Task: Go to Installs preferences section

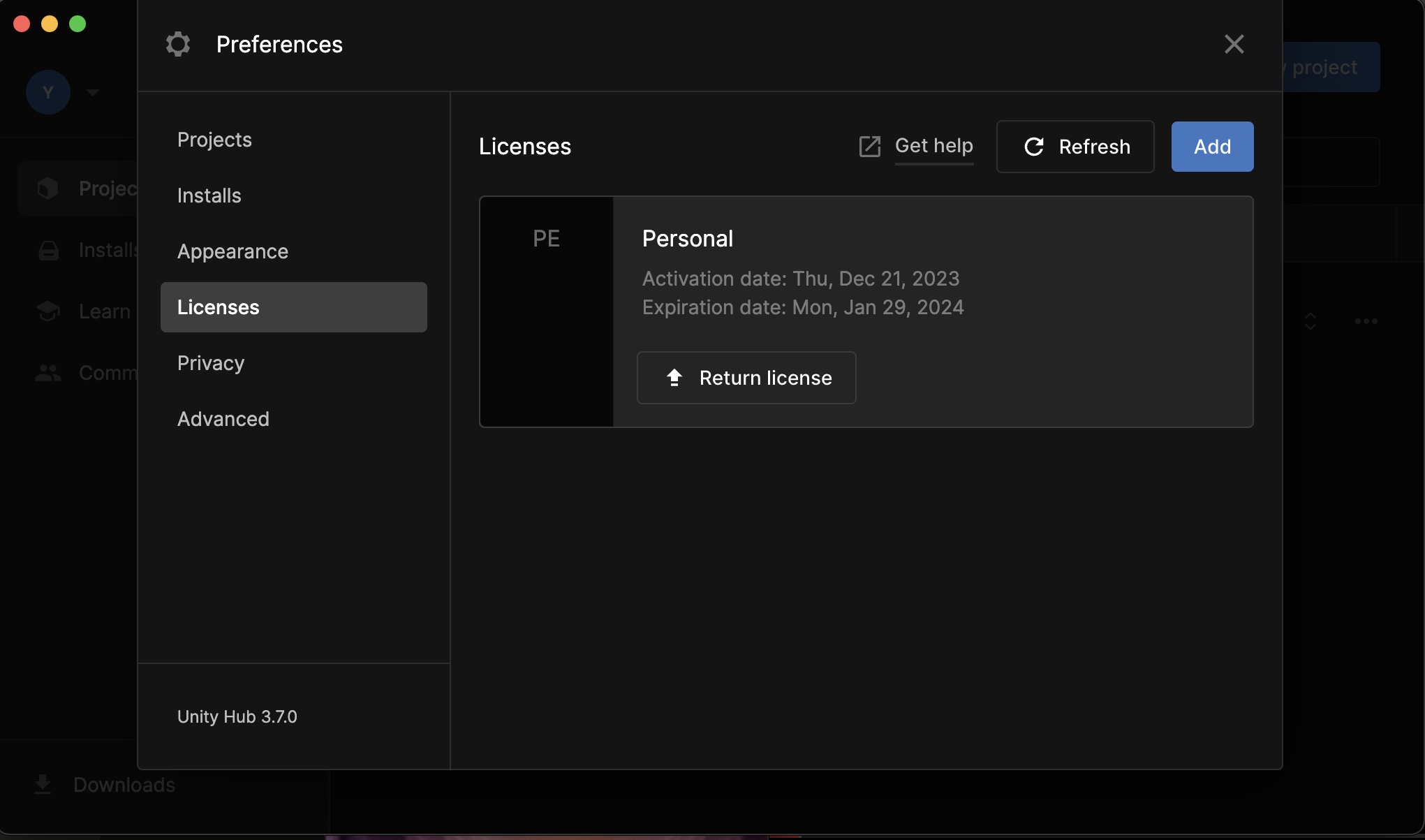Action: click(209, 196)
